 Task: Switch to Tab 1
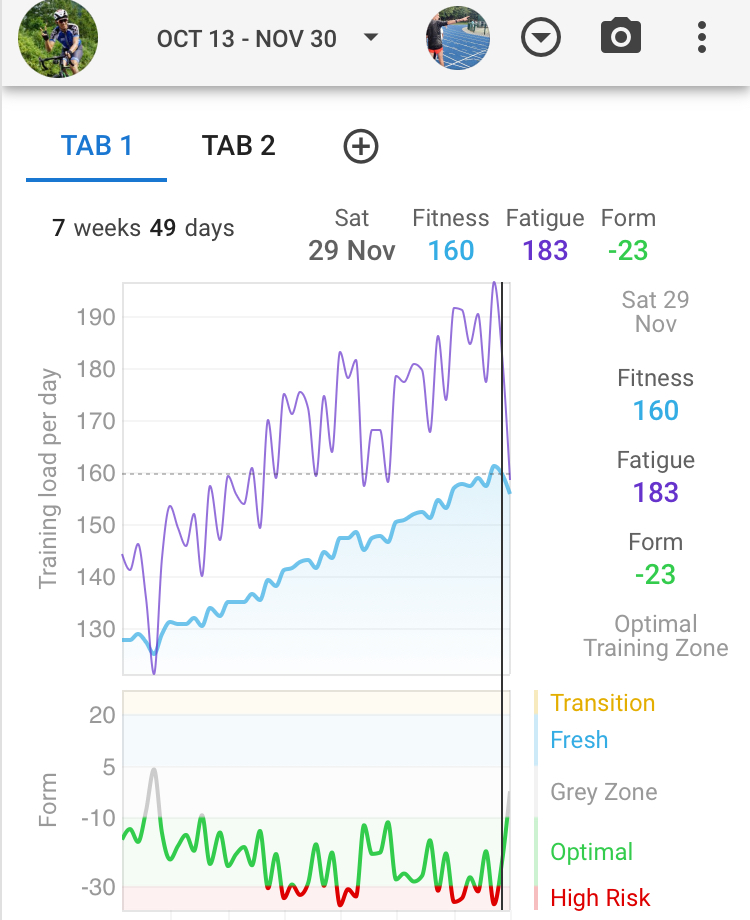96,146
